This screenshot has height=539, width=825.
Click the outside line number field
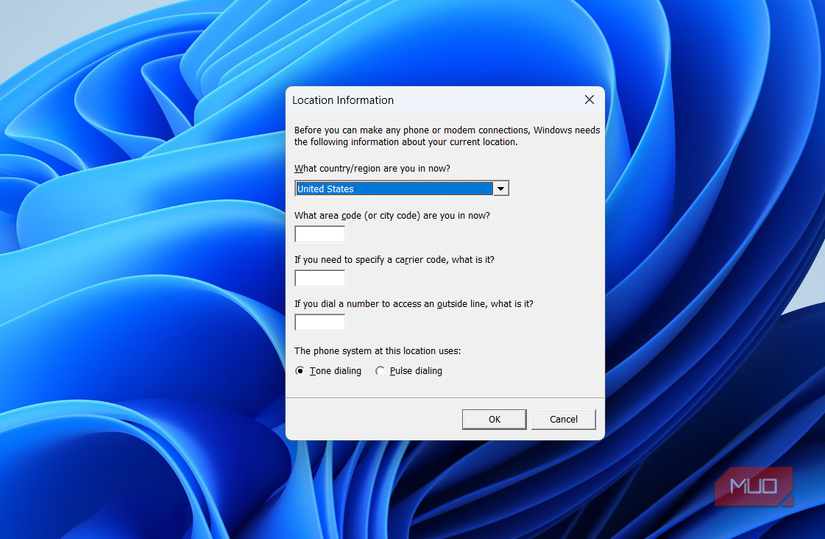[319, 322]
